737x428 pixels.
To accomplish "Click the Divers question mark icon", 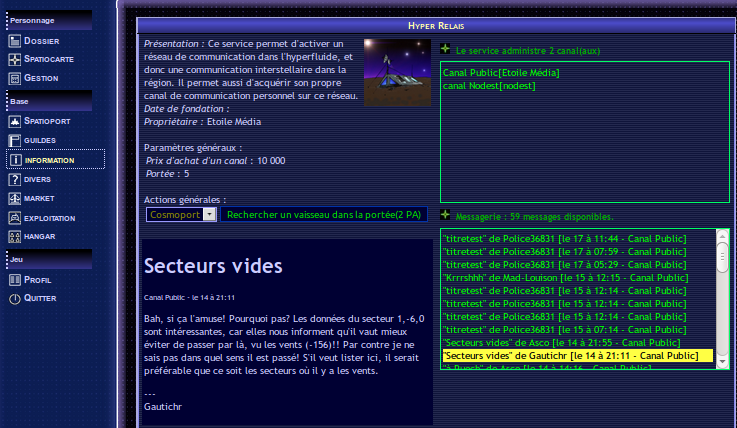I will click(x=15, y=179).
